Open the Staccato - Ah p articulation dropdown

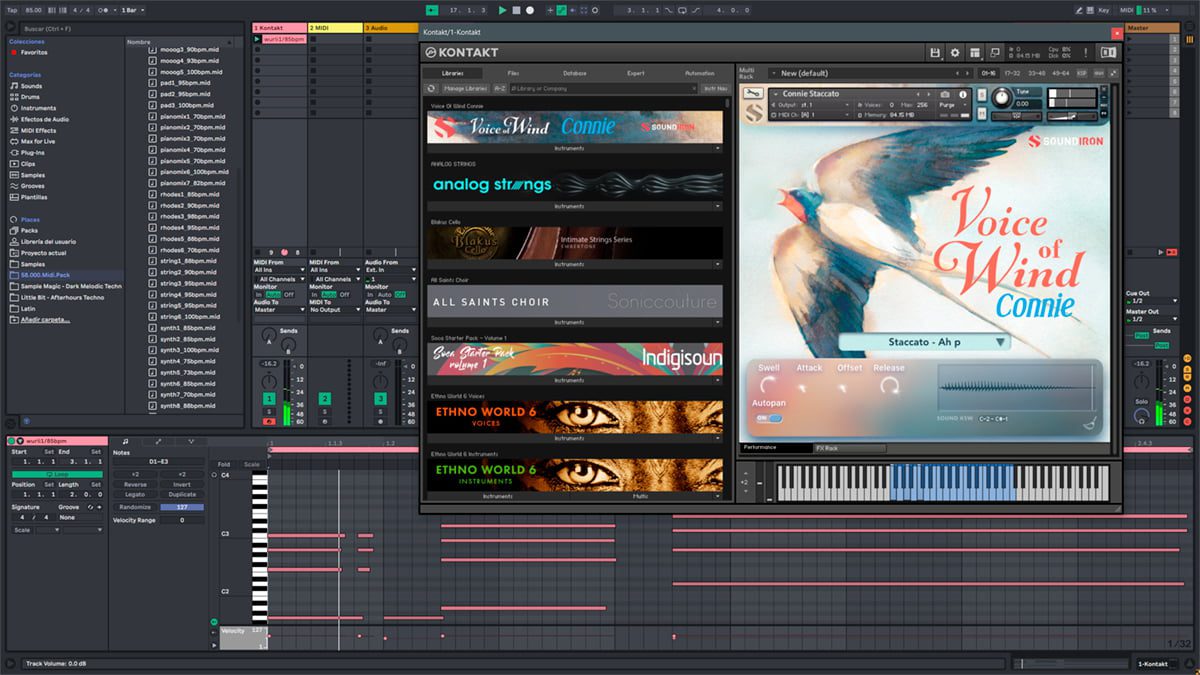[924, 342]
